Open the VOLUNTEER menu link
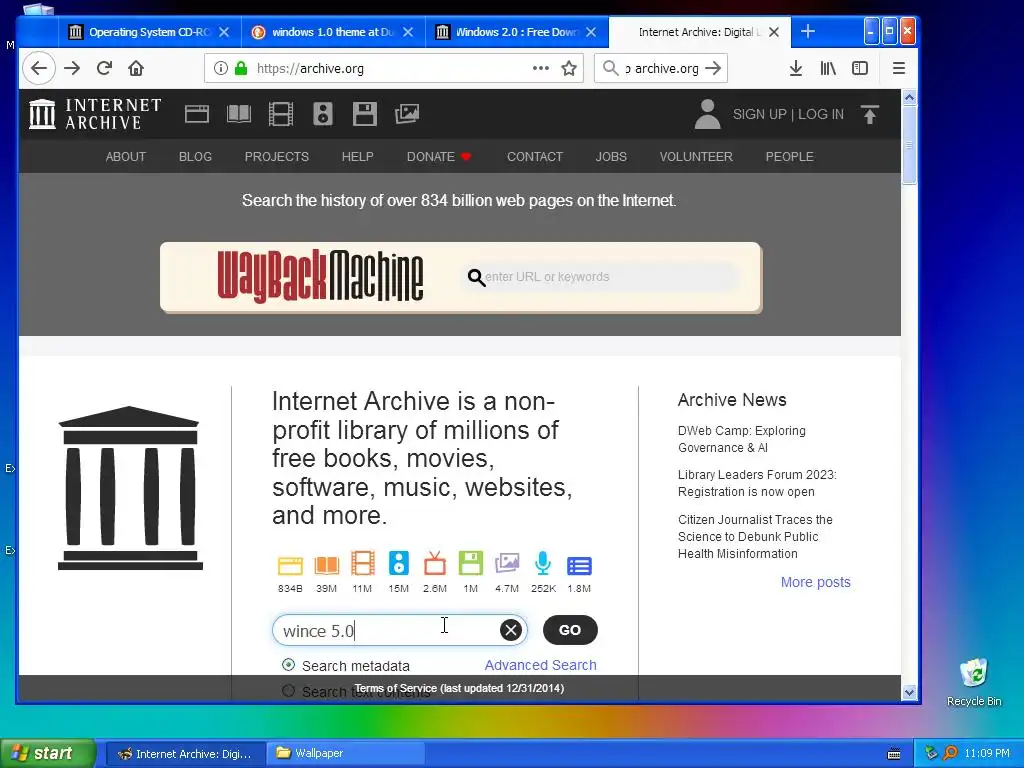The image size is (1024, 768). [x=696, y=157]
